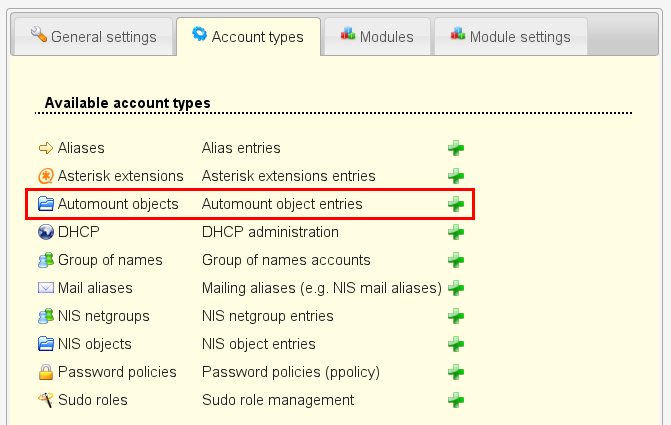
Task: Click the Asterisk extensions orange icon
Action: coord(45,176)
